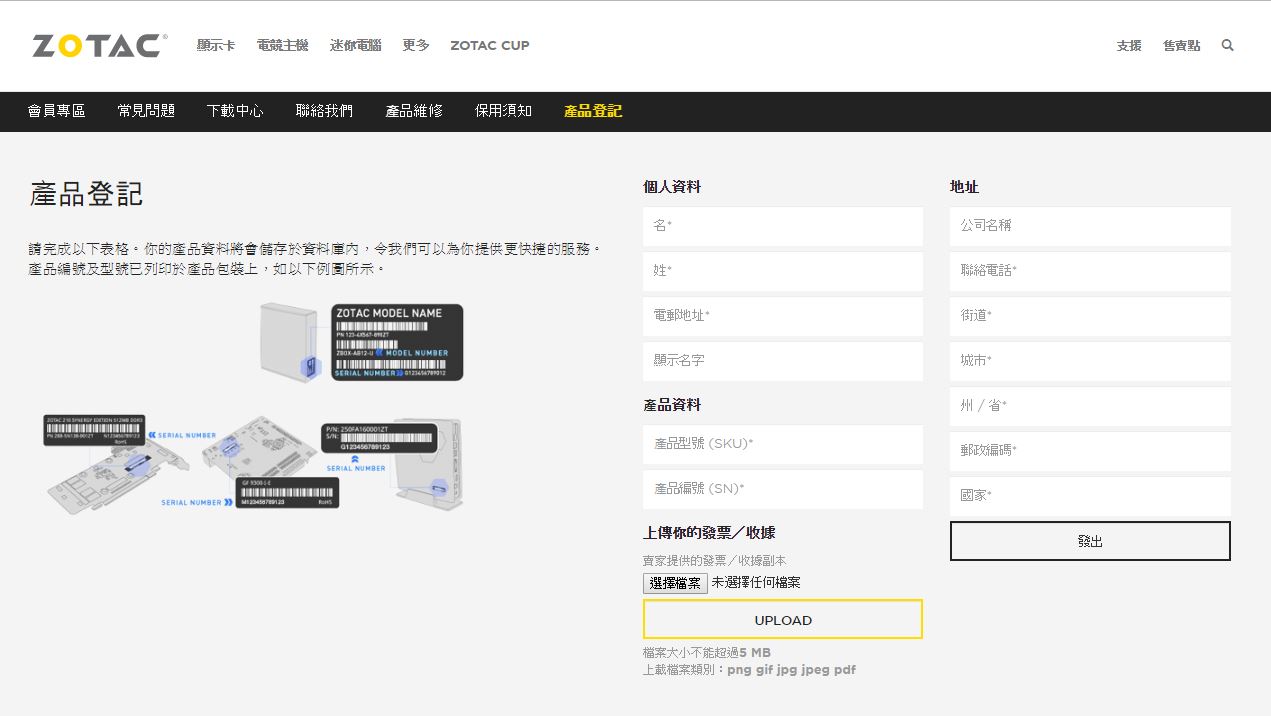Image resolution: width=1271 pixels, height=716 pixels.
Task: Switch to the 會員專區 tab
Action: coord(57,111)
